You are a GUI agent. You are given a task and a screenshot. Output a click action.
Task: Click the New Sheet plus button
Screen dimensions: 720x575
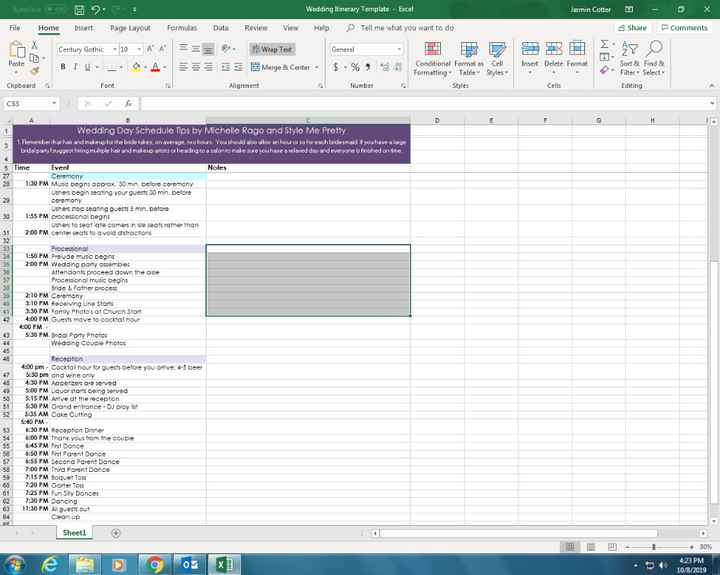(116, 533)
